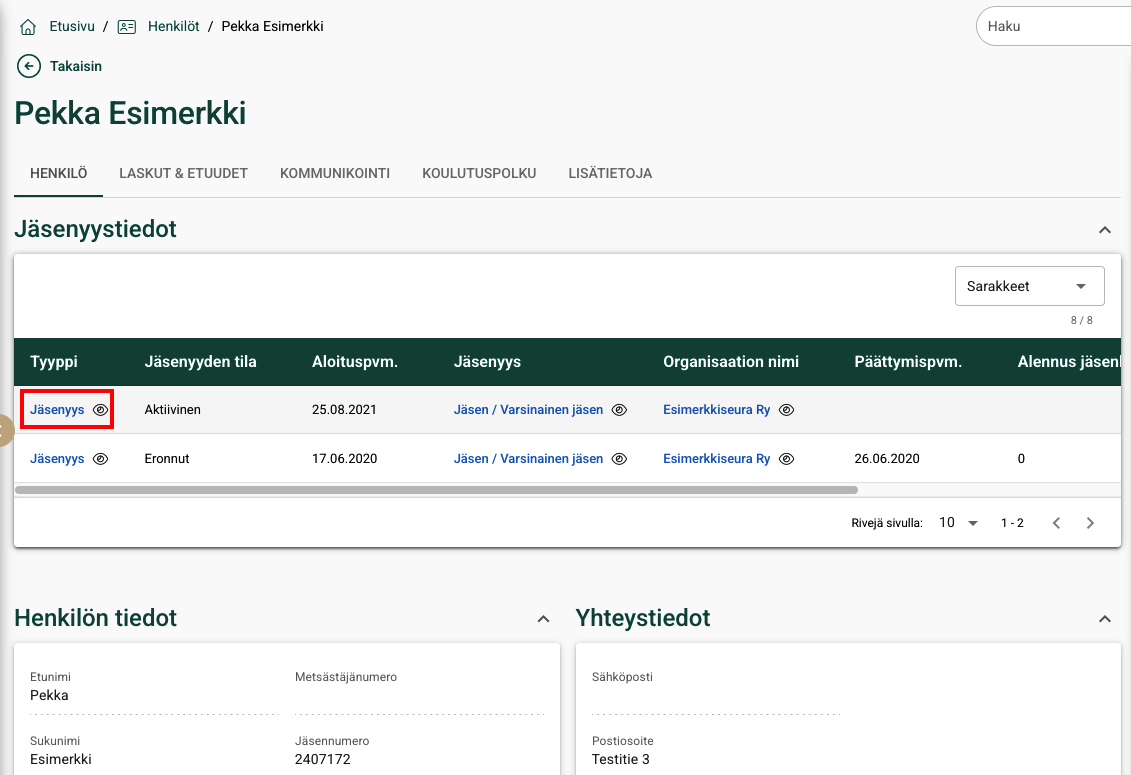The width and height of the screenshot is (1131, 775).
Task: Open the rows per page dropdown
Action: 958,522
